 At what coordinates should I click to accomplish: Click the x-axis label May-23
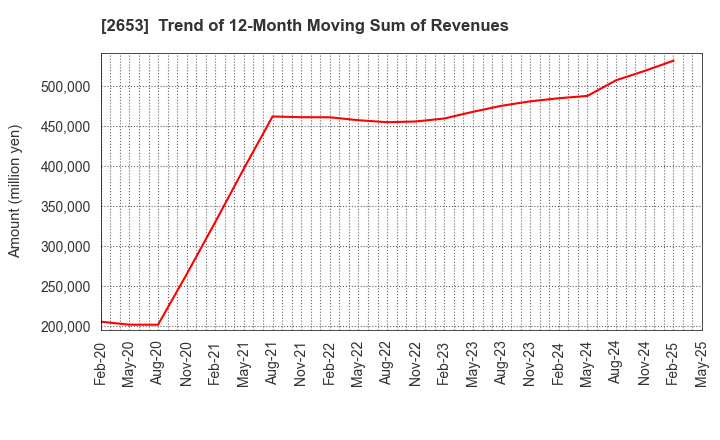472,364
